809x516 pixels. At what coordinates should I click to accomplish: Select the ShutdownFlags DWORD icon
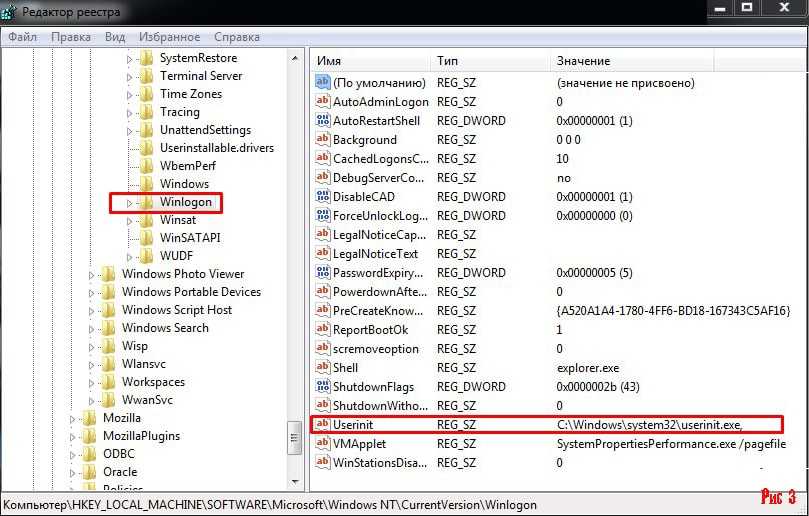(x=322, y=386)
